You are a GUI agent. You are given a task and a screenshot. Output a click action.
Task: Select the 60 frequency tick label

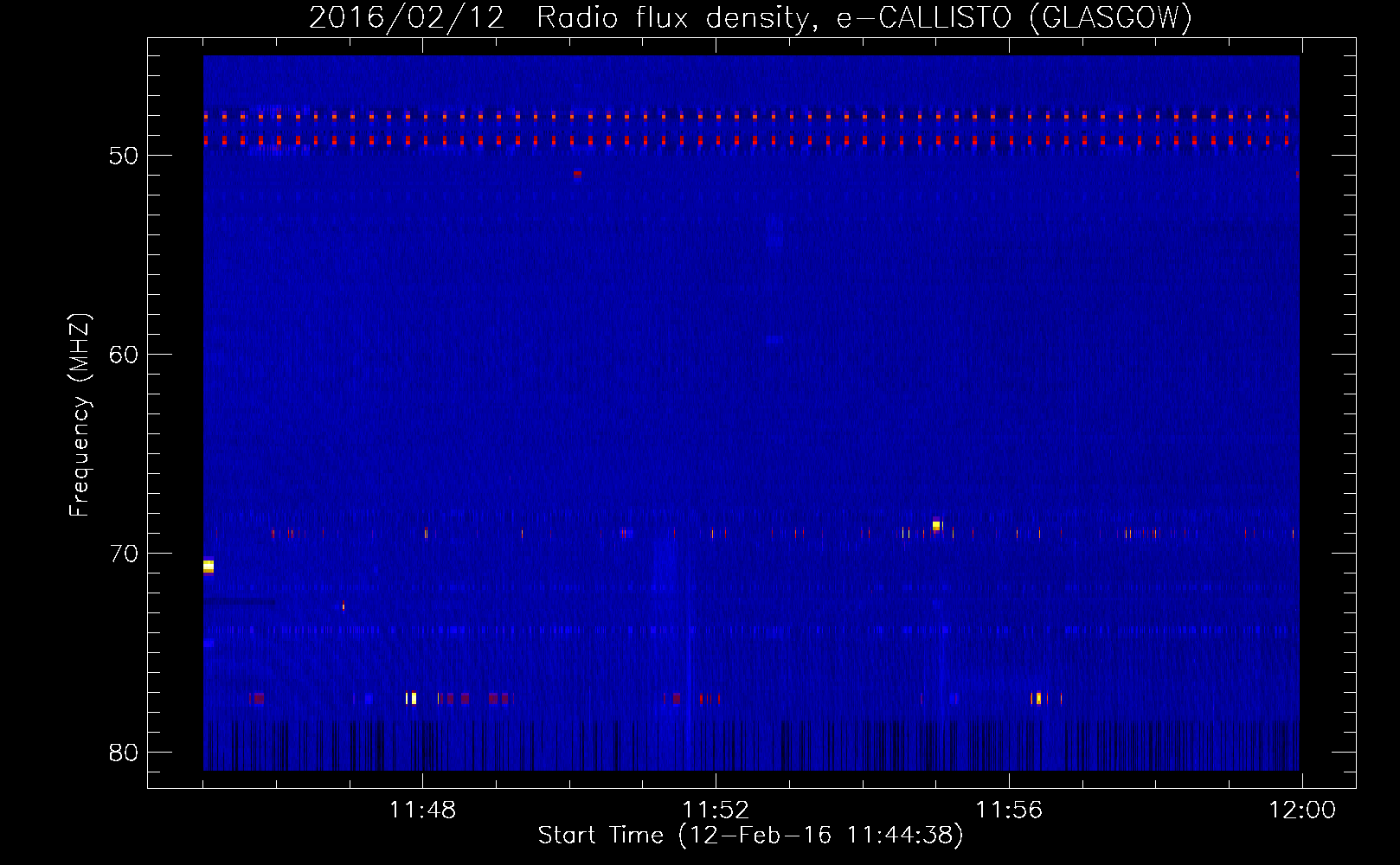[x=124, y=355]
